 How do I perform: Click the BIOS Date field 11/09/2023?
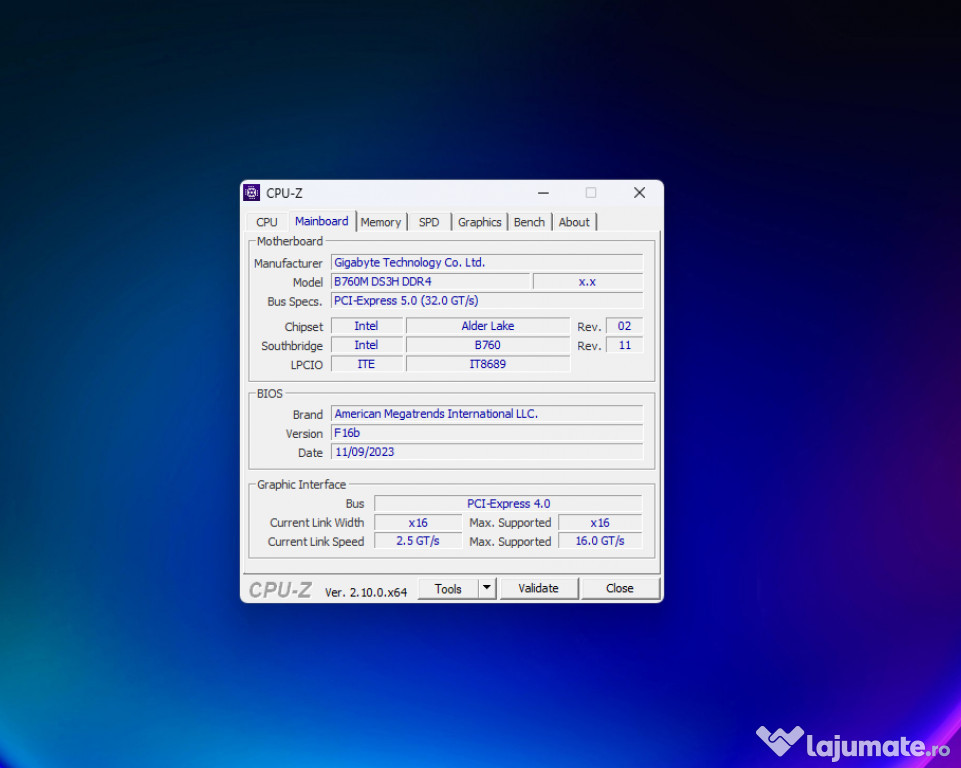(x=486, y=452)
